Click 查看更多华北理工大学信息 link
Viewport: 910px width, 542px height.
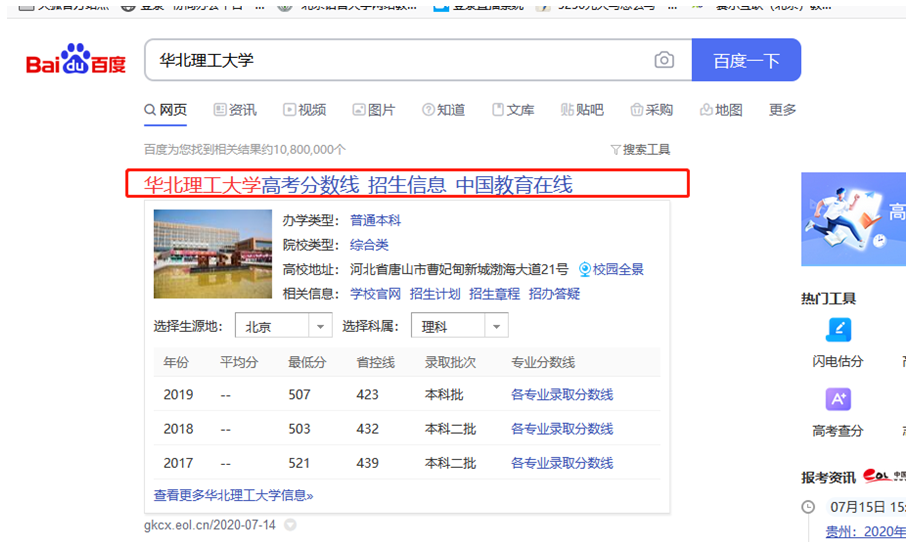click(233, 495)
